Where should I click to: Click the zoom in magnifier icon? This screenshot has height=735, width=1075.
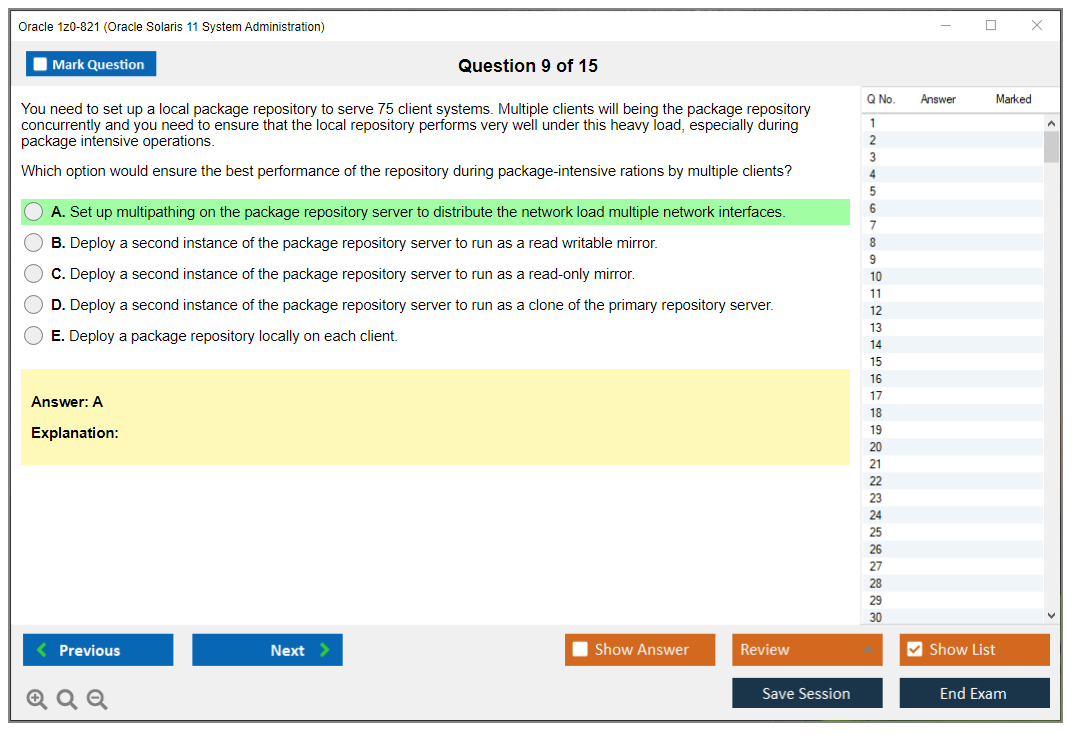coord(37,700)
